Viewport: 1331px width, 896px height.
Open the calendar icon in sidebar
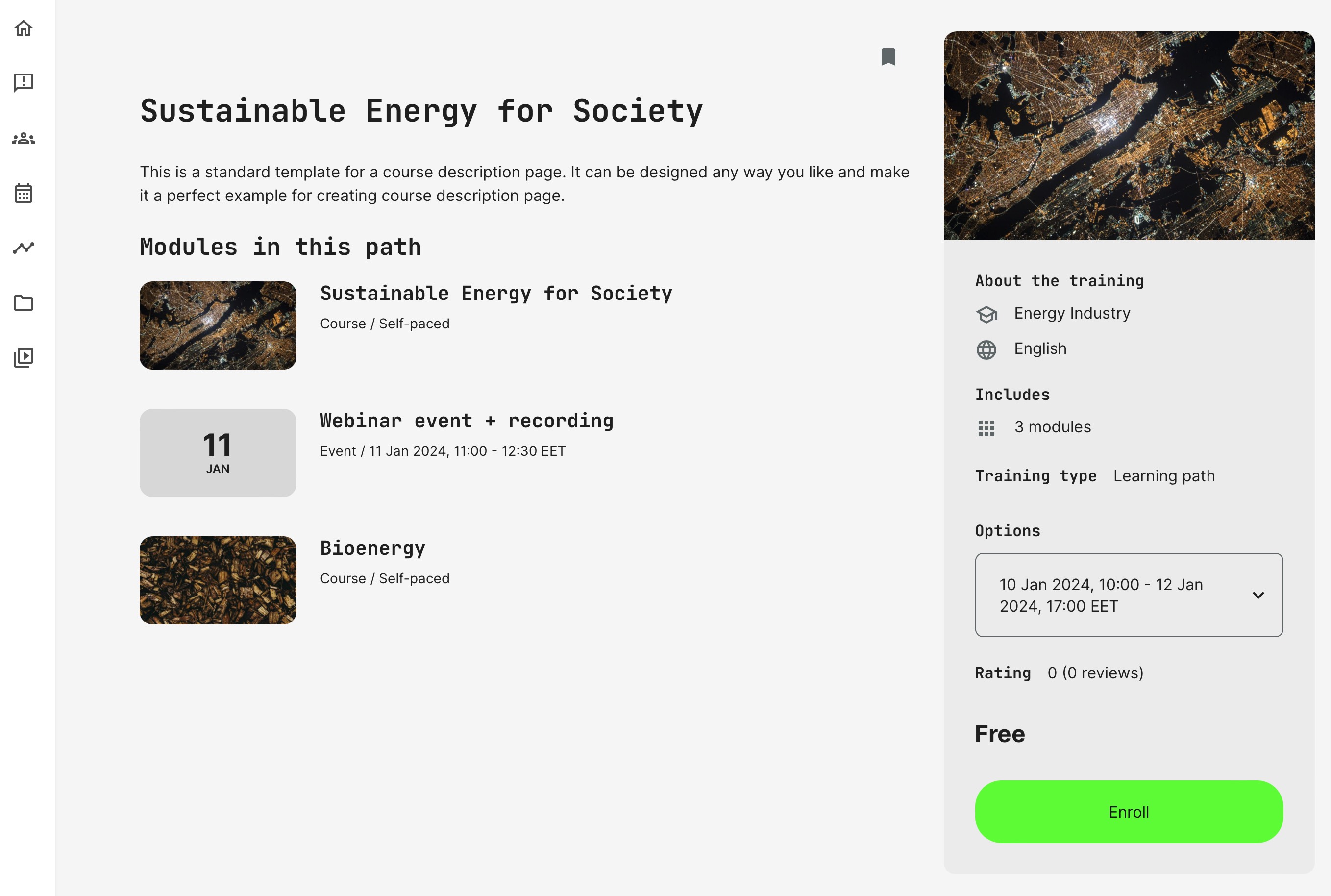point(24,193)
